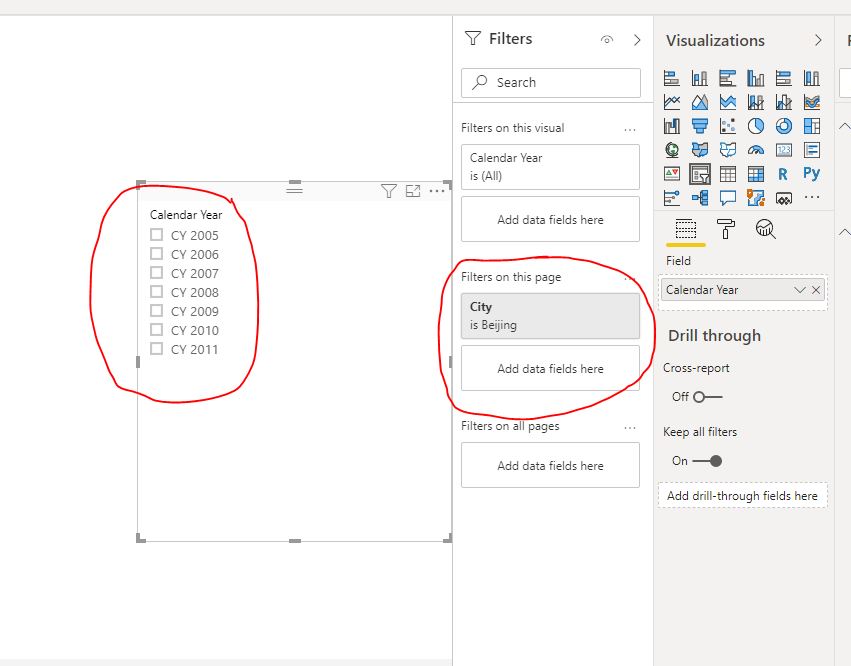Open Calendar Year field dropdown arrow
Screen dimensions: 851x666
click(799, 290)
